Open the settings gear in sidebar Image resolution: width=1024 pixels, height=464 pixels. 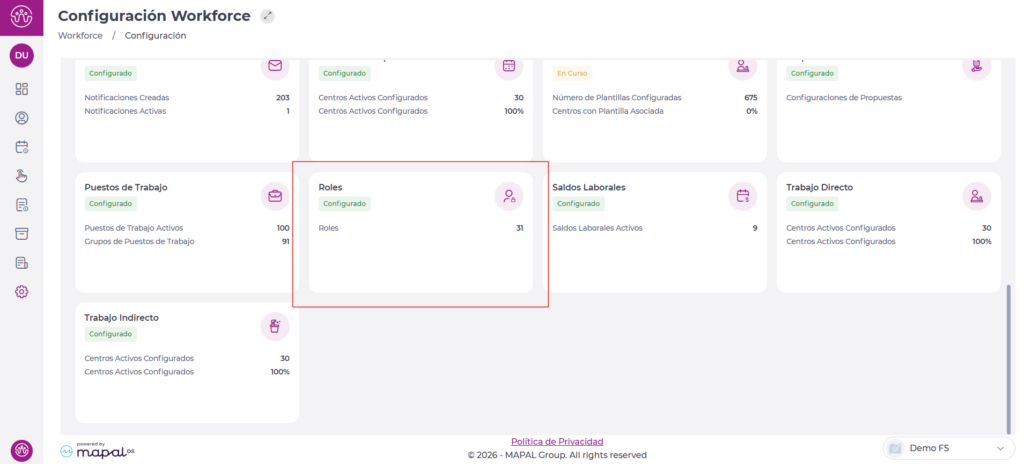(x=22, y=292)
